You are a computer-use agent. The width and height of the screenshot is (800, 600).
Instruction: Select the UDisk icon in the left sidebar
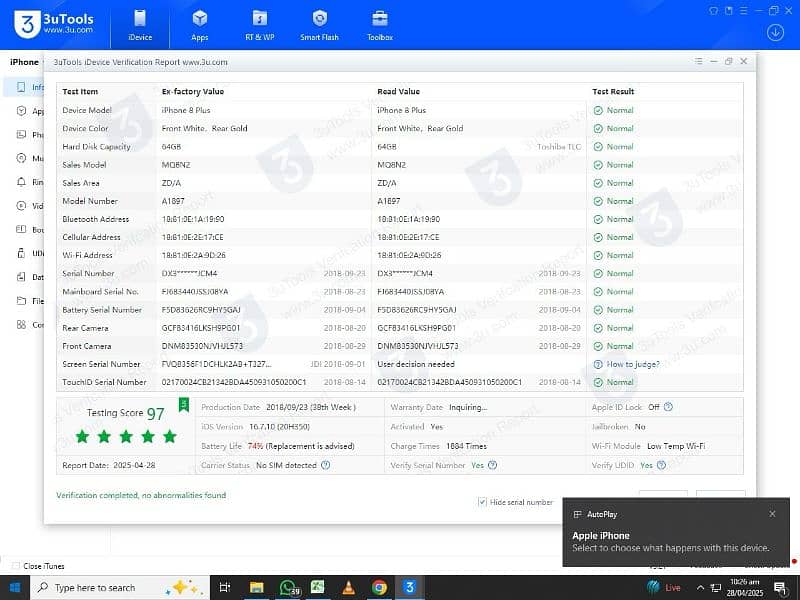(x=21, y=253)
